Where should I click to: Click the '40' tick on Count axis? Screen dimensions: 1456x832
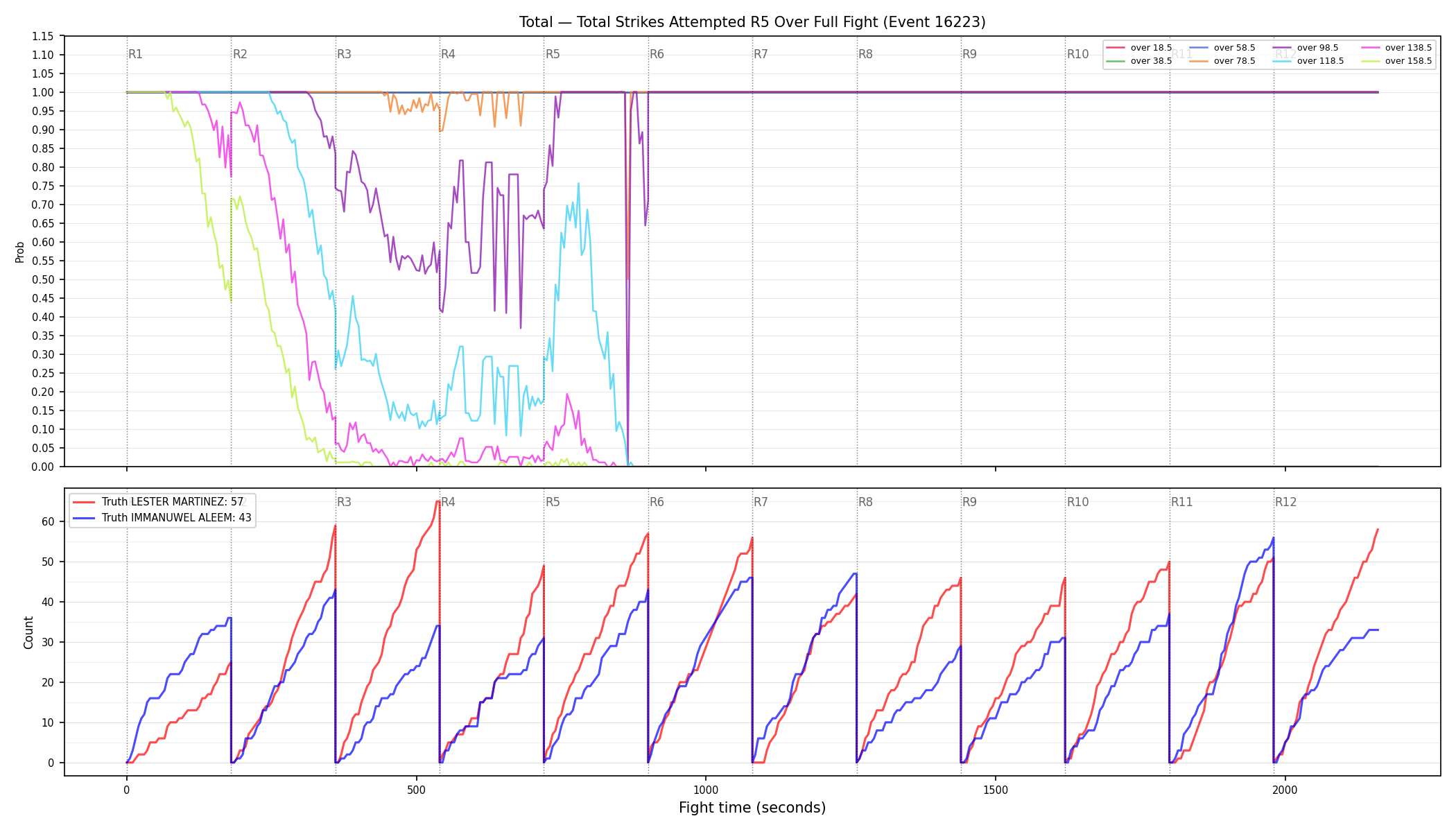pyautogui.click(x=49, y=602)
